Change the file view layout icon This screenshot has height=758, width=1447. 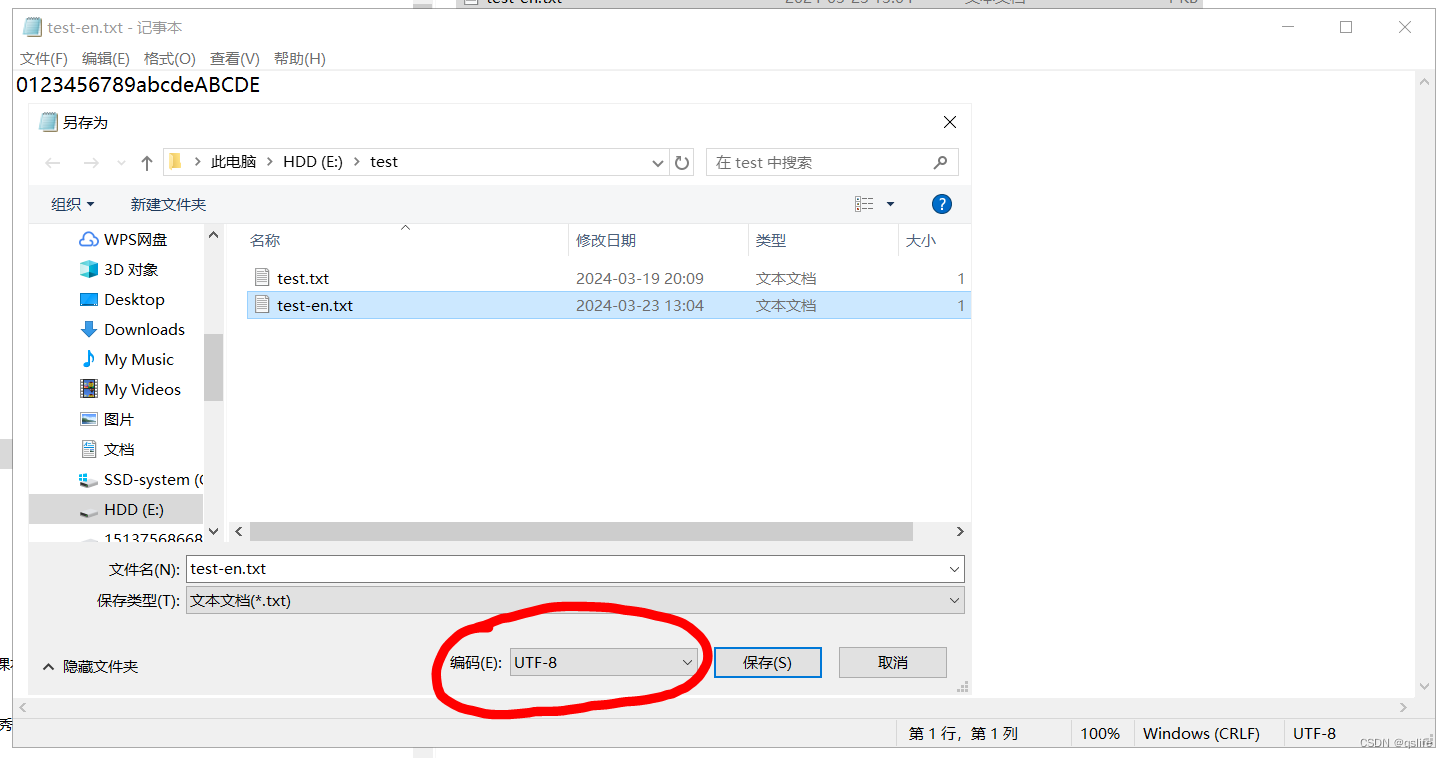coord(864,204)
